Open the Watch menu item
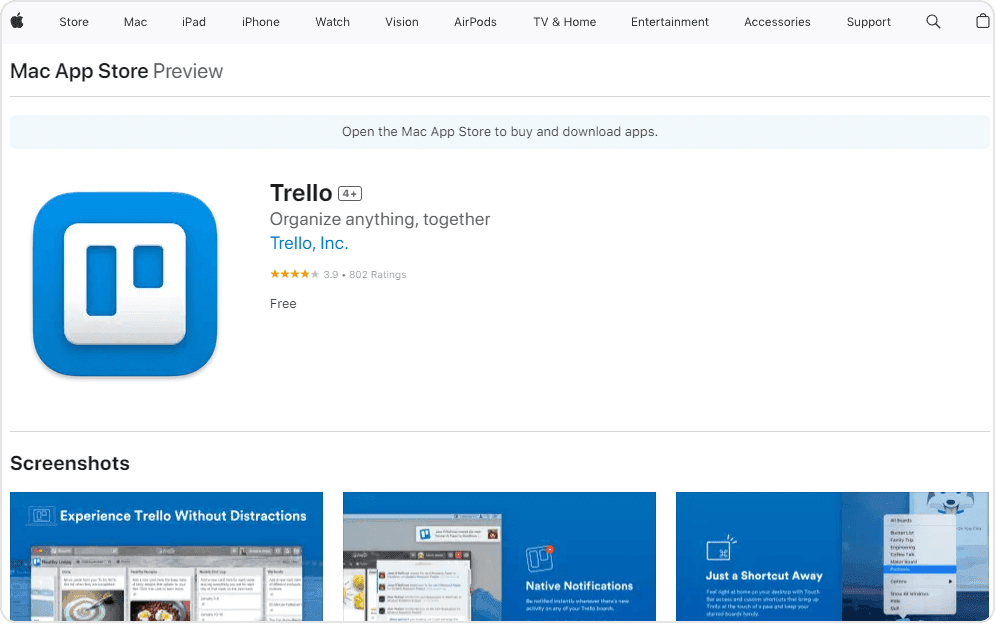The height and width of the screenshot is (624, 995). click(x=332, y=22)
